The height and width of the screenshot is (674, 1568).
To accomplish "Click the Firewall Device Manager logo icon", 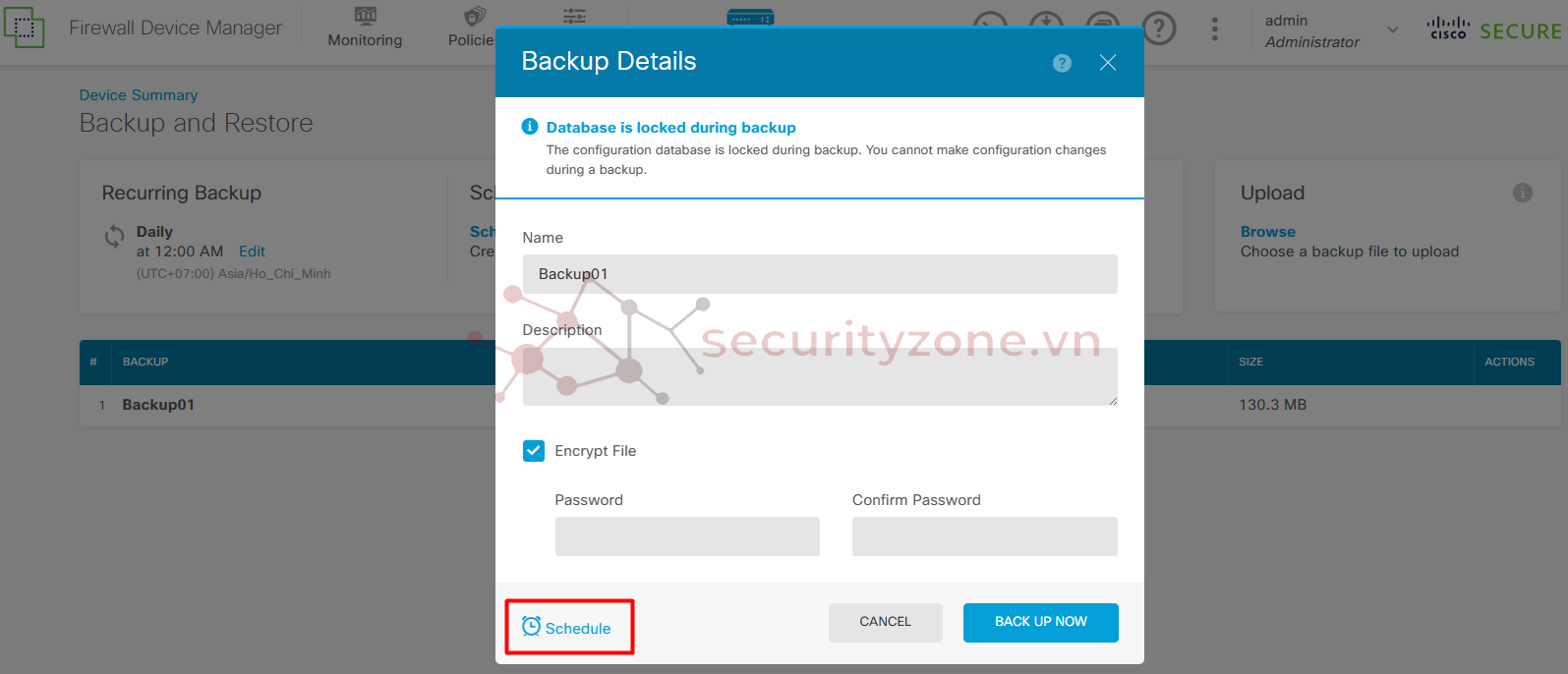I will (25, 28).
